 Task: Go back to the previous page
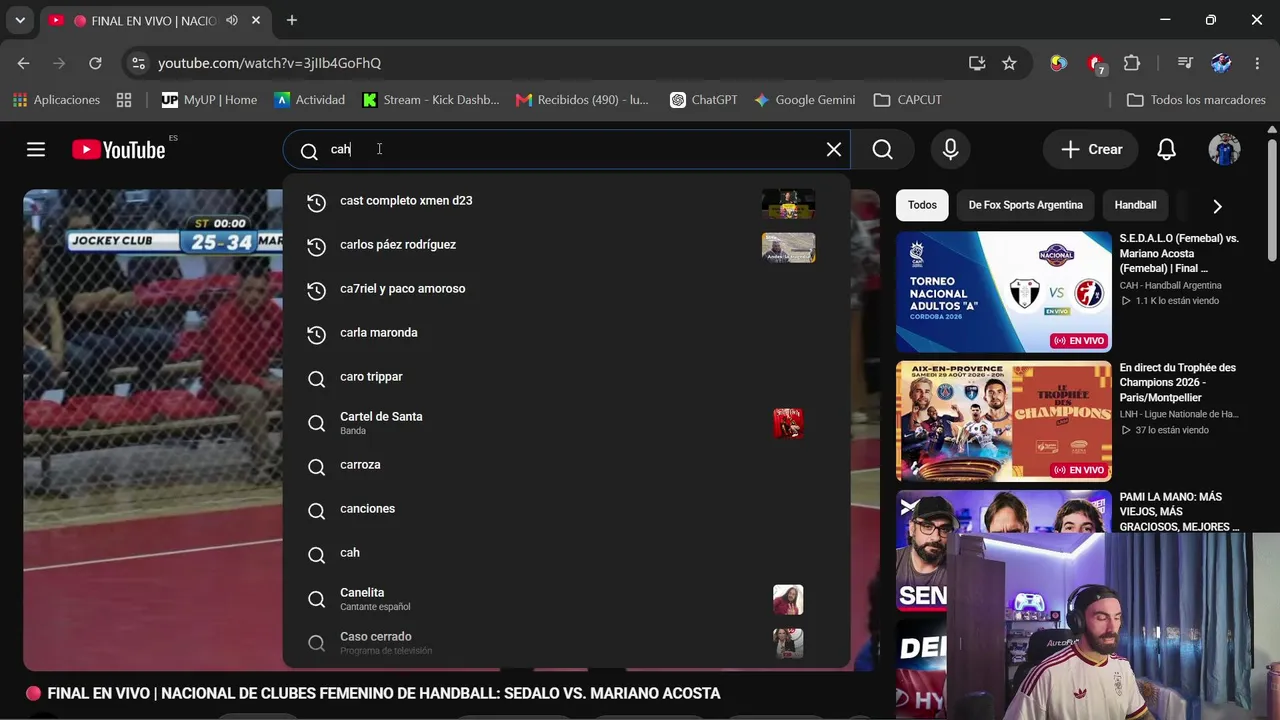[x=23, y=63]
